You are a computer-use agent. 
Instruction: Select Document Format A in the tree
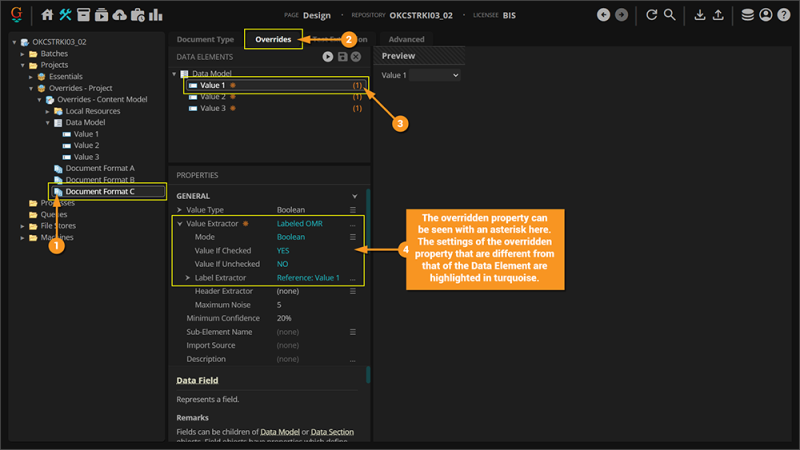pyautogui.click(x=99, y=168)
